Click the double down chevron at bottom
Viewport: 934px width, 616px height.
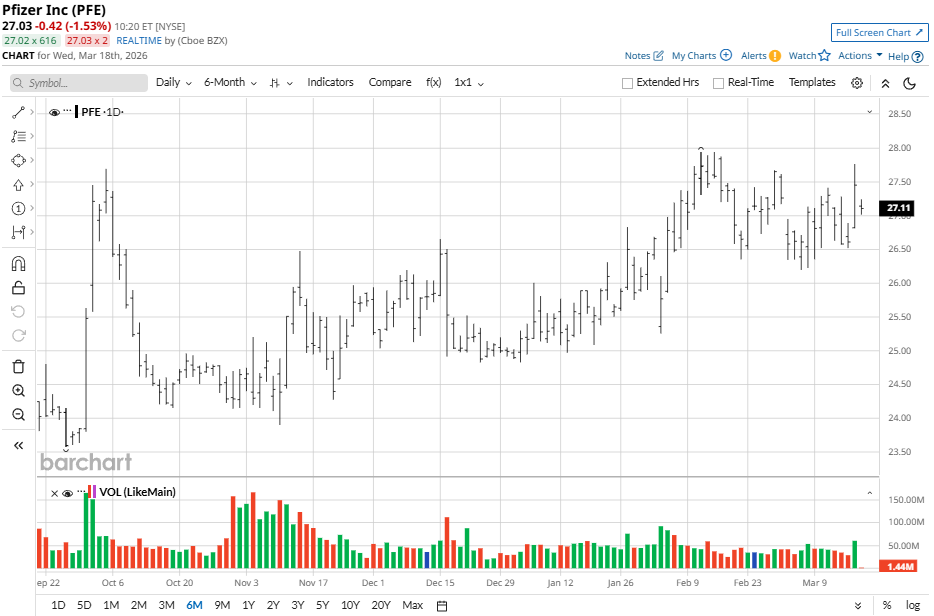pyautogui.click(x=858, y=606)
